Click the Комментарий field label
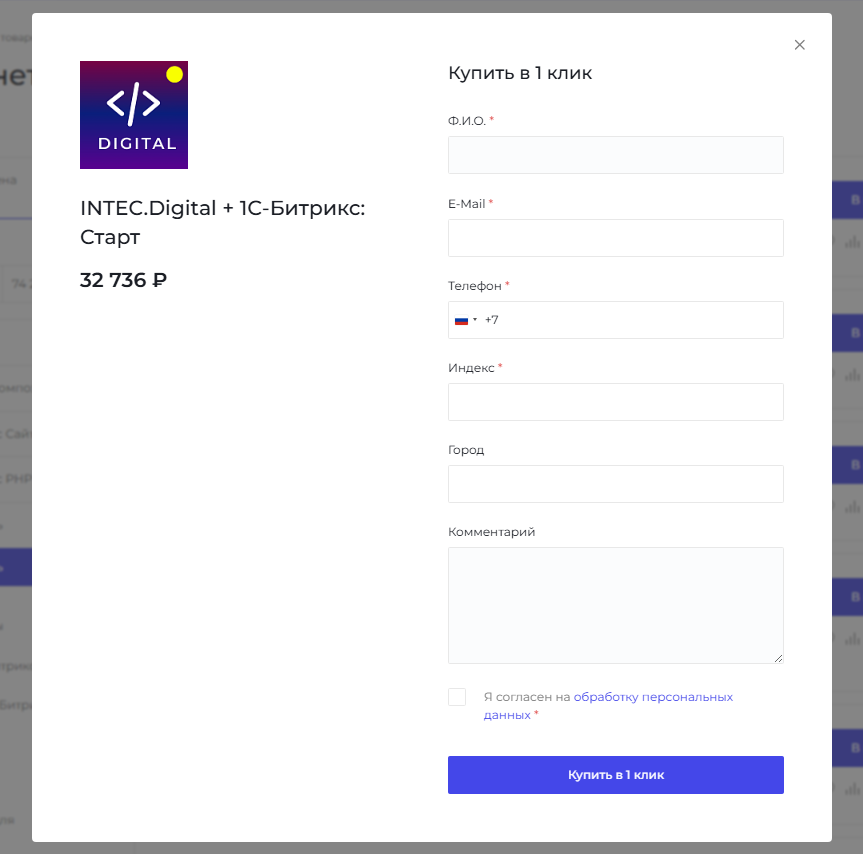The height and width of the screenshot is (854, 863). [491, 532]
